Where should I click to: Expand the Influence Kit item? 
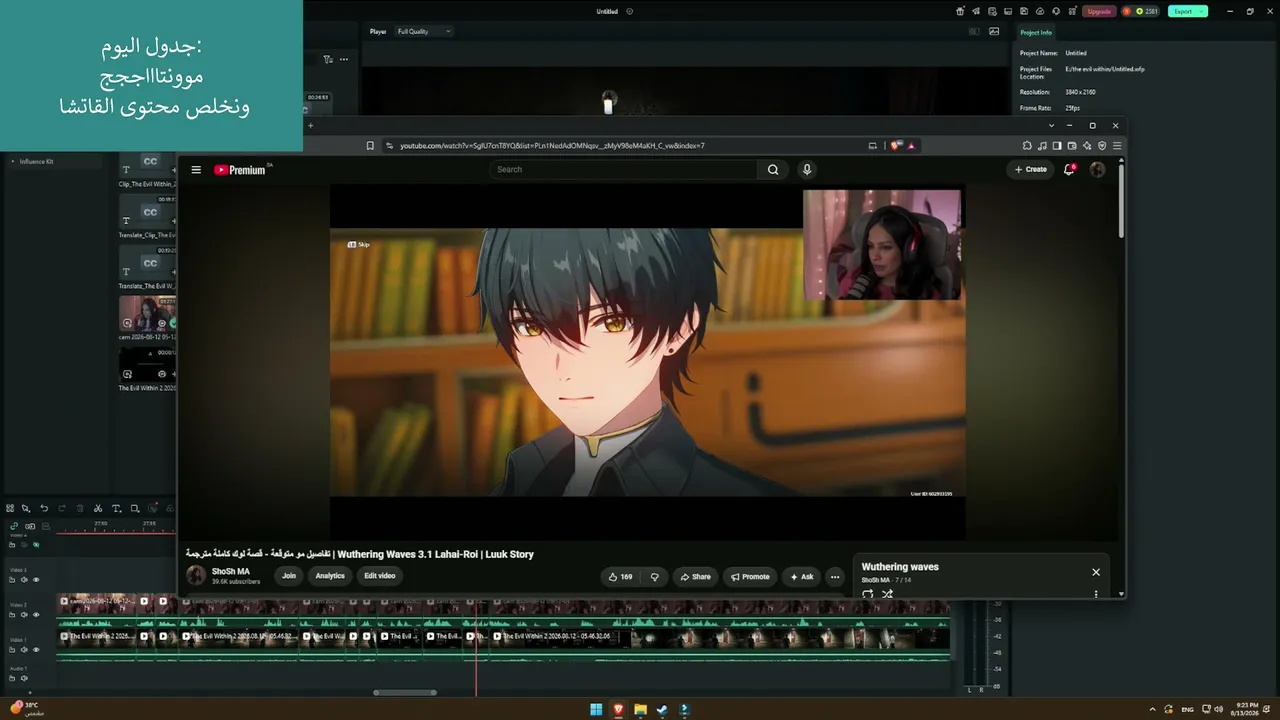(x=13, y=161)
